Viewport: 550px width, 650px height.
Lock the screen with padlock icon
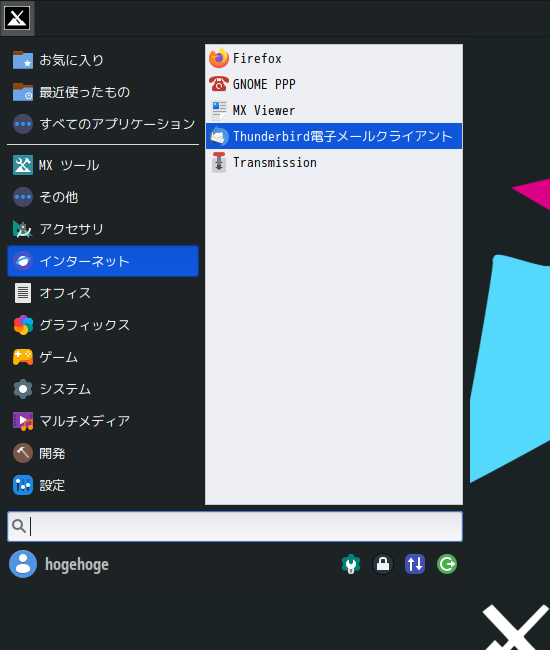pos(383,564)
